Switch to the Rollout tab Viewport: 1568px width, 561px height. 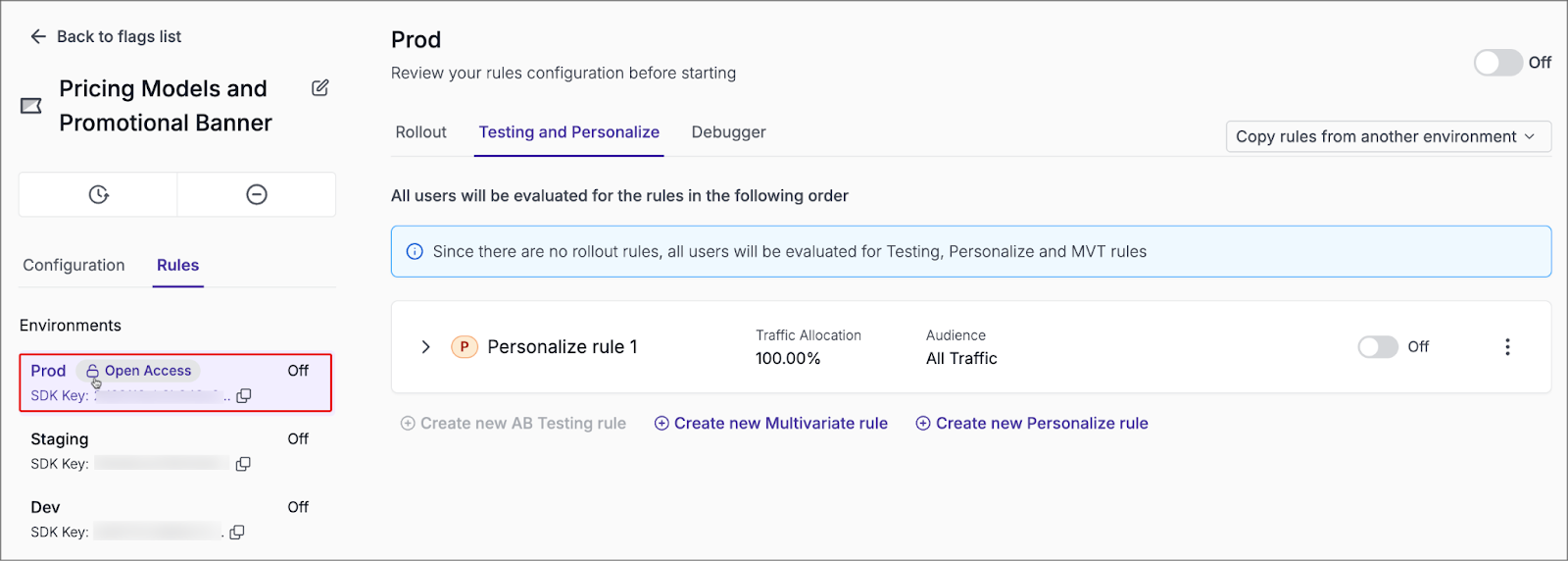pyautogui.click(x=420, y=132)
